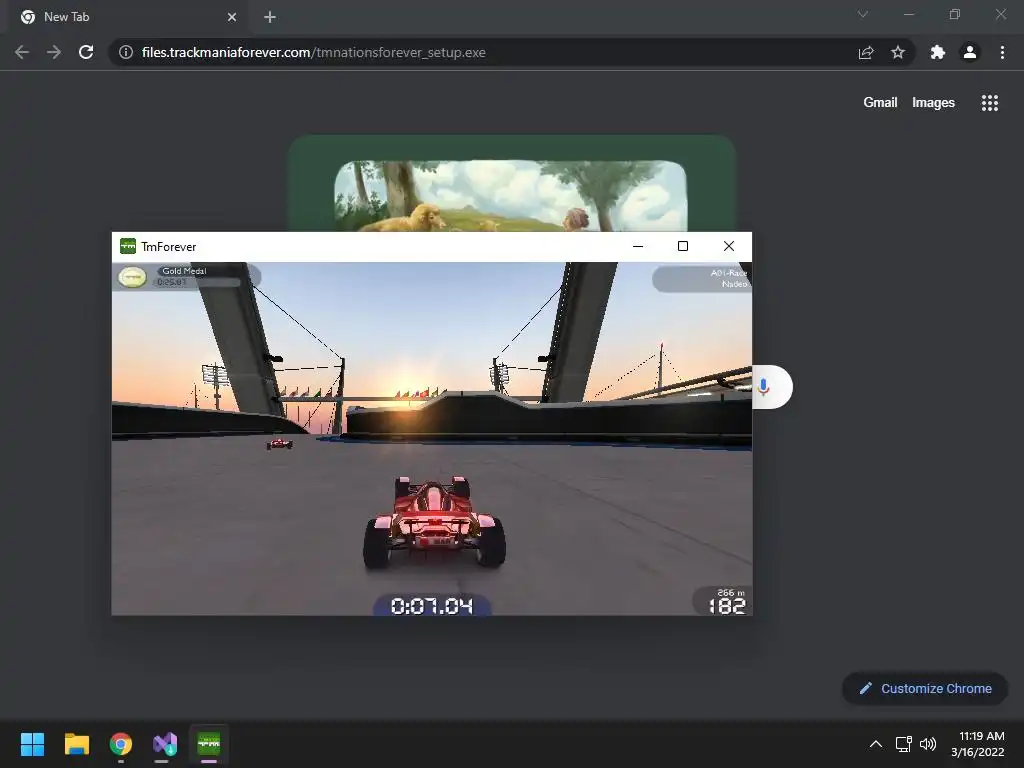
Task: View site information icon in address bar
Action: pyautogui.click(x=126, y=52)
